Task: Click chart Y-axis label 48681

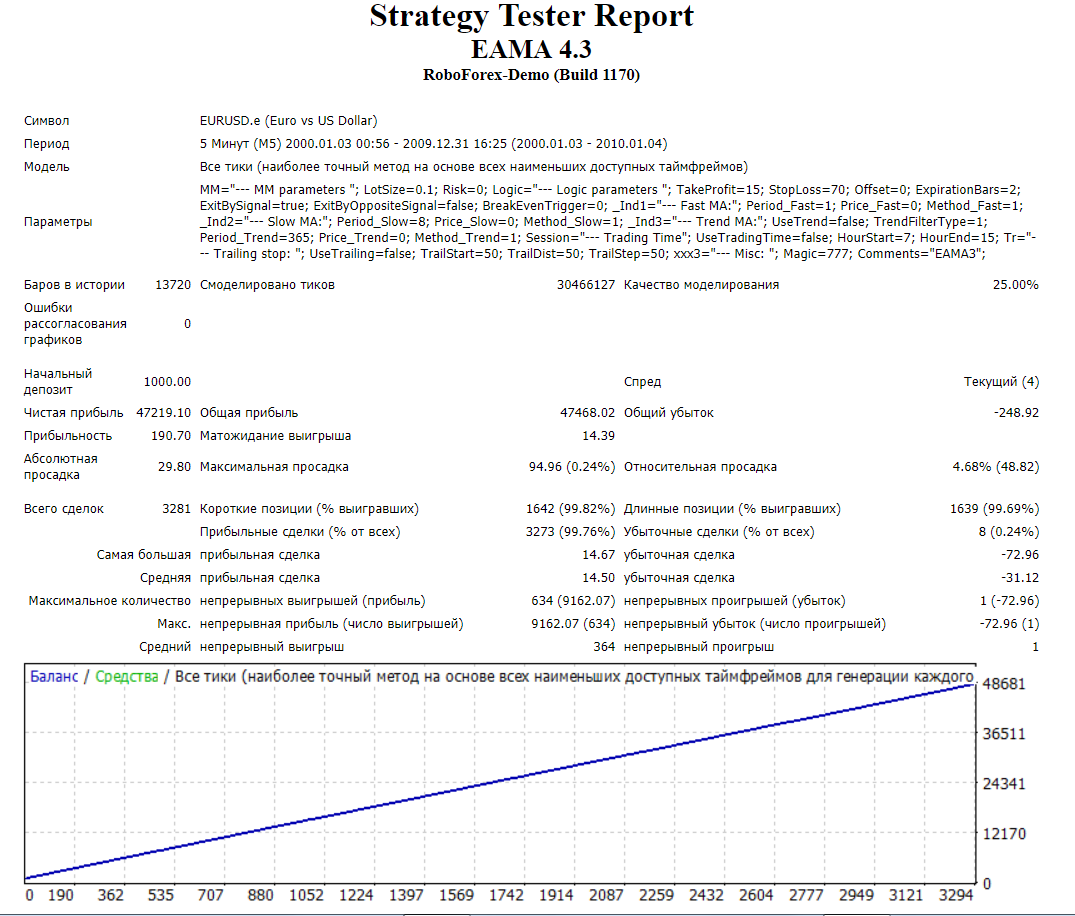Action: tap(1004, 684)
